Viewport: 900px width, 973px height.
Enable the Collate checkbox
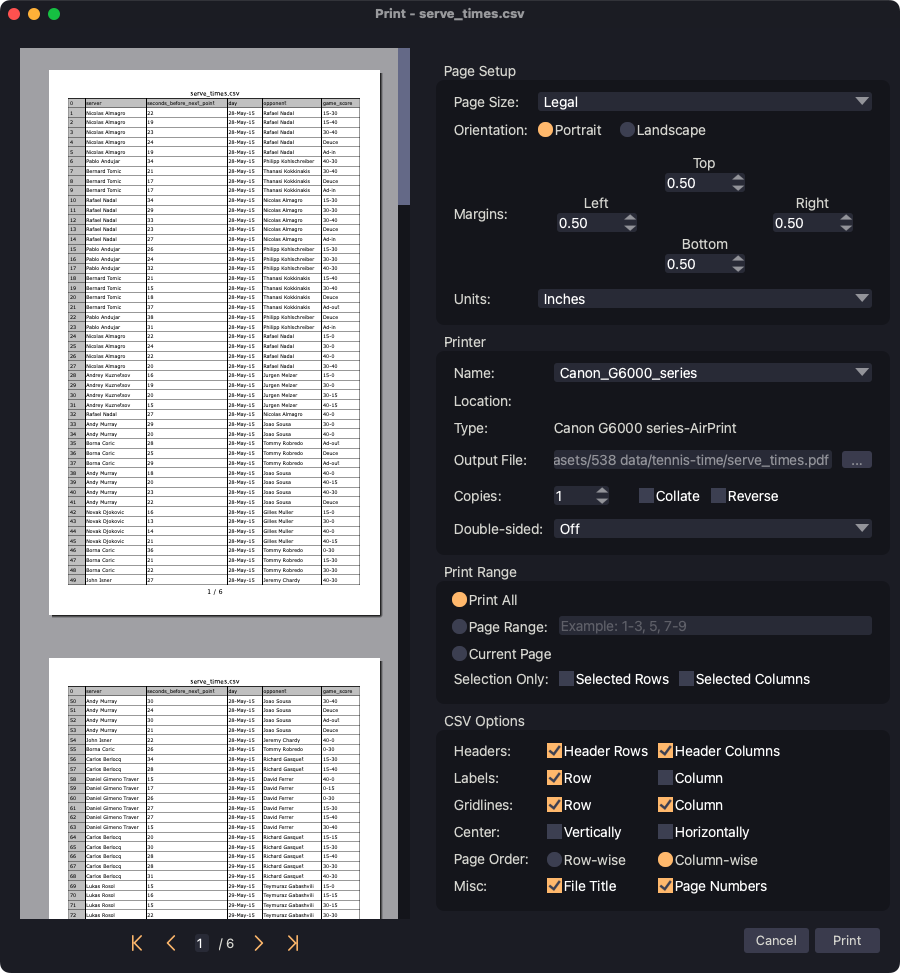pos(646,496)
